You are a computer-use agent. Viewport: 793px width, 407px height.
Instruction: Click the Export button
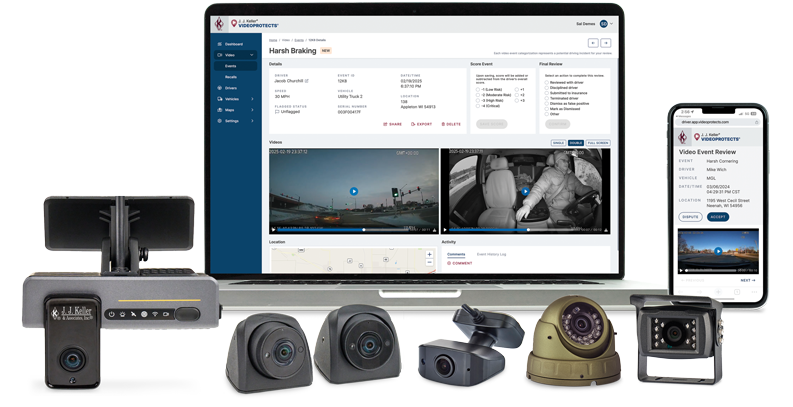click(421, 124)
